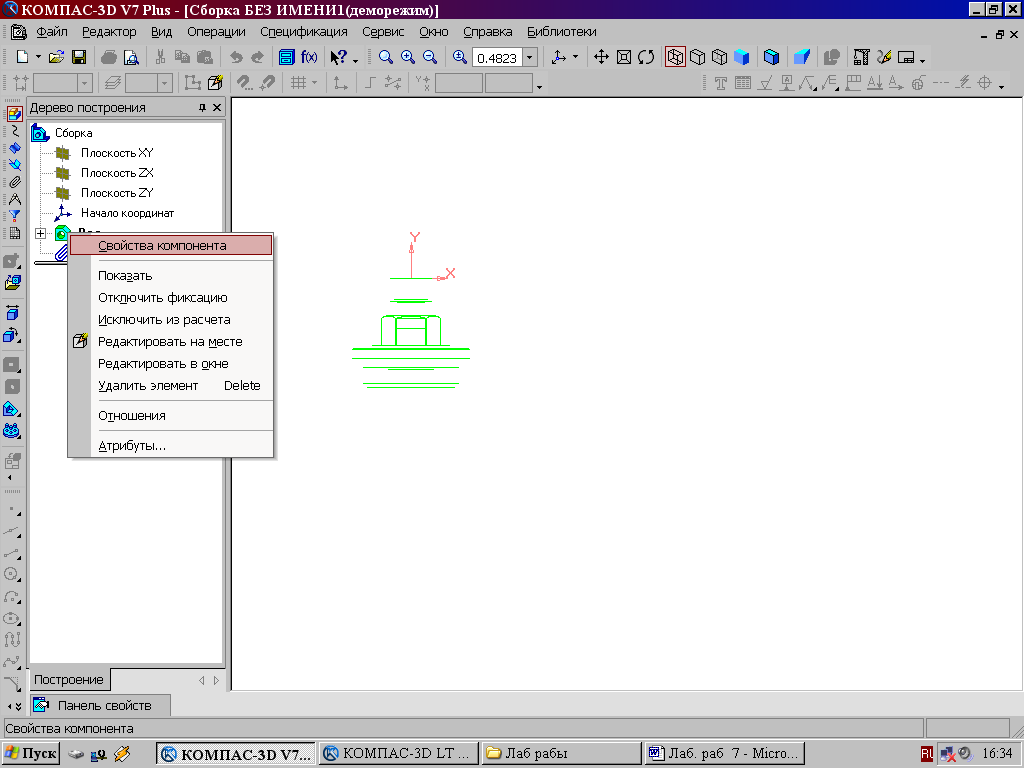Toggle orthogonal drawing mode step icon
The height and width of the screenshot is (768, 1024).
click(x=370, y=83)
